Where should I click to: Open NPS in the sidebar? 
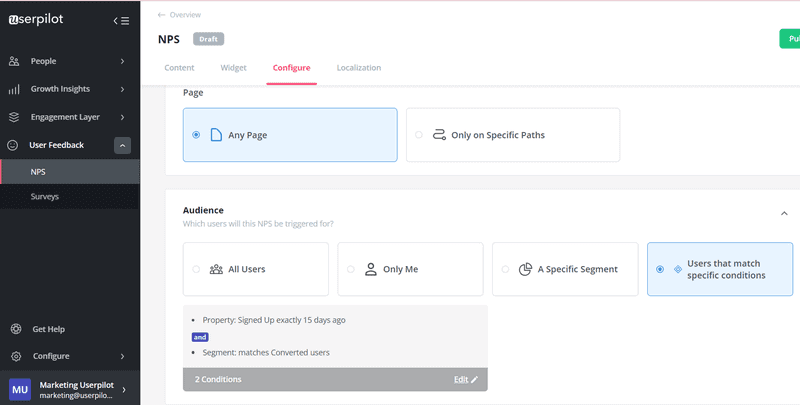pyautogui.click(x=70, y=172)
